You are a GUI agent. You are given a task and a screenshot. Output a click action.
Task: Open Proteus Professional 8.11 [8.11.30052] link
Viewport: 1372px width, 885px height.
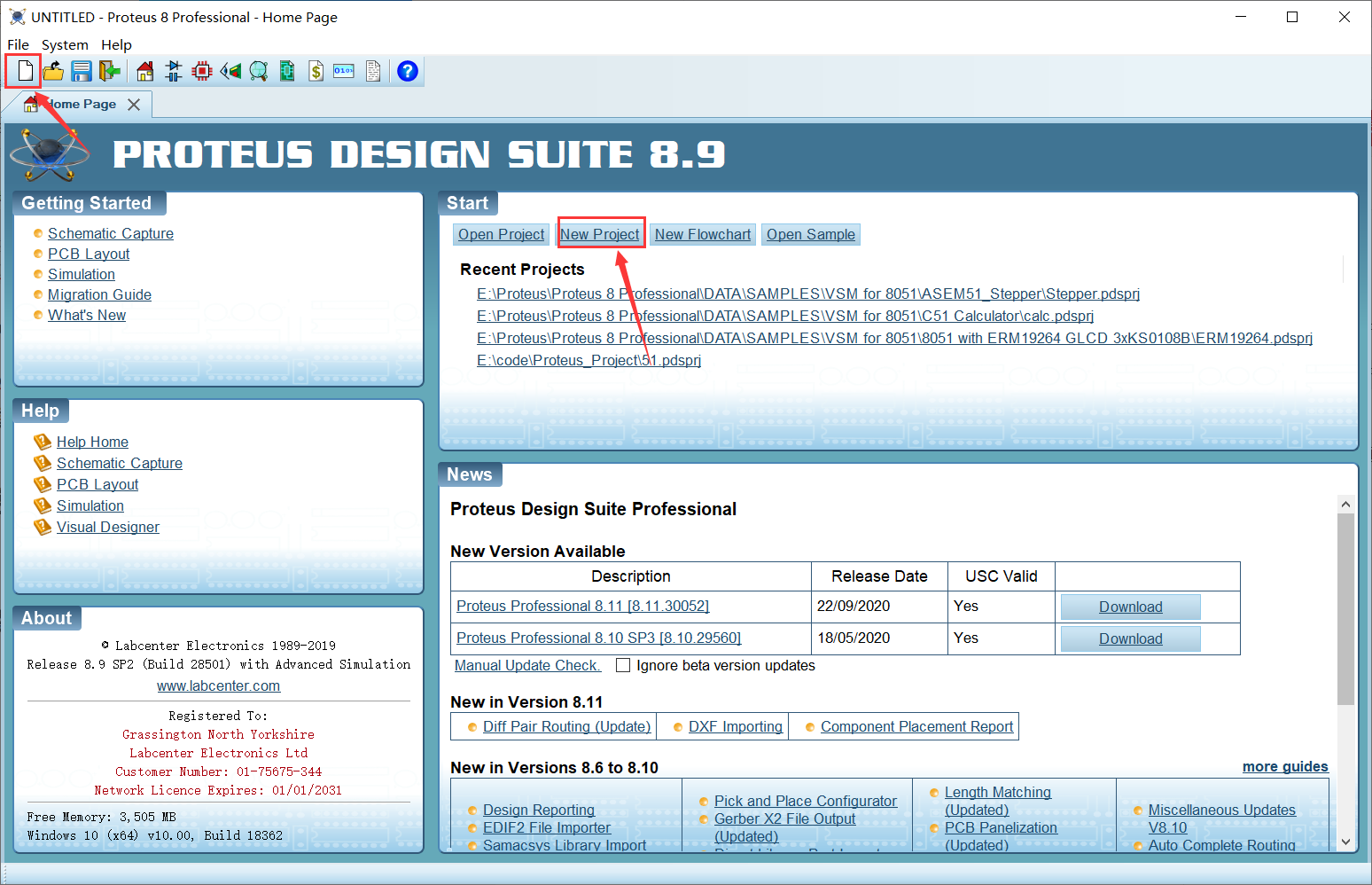pos(582,606)
